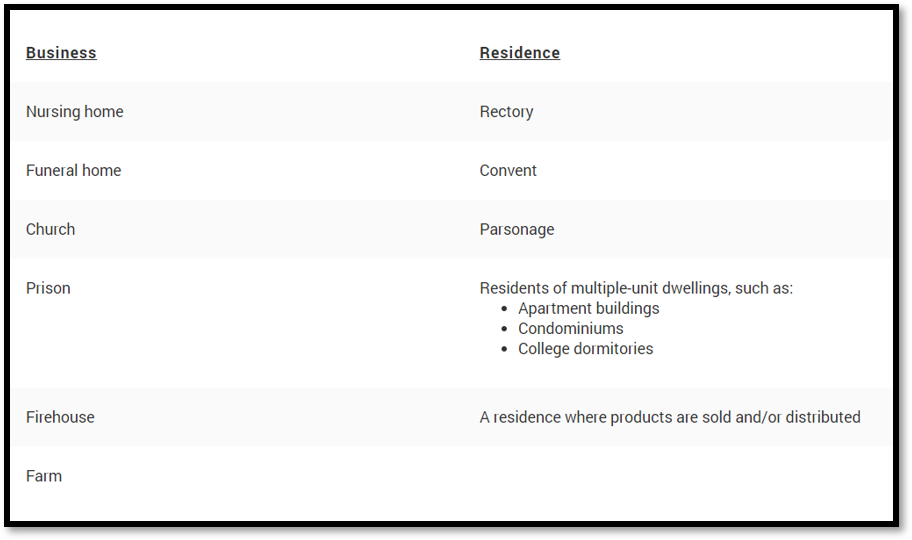Click the Residence column header

(519, 53)
